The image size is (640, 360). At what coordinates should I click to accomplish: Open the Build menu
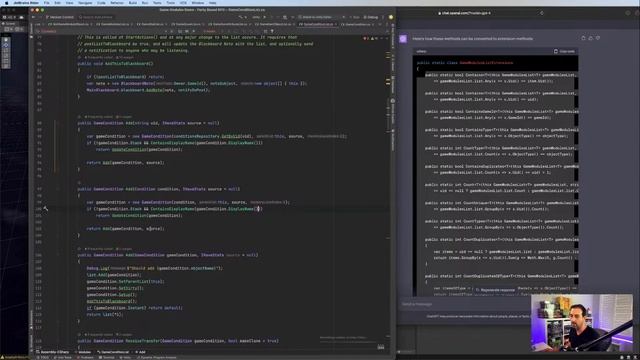pyautogui.click(x=133, y=3)
